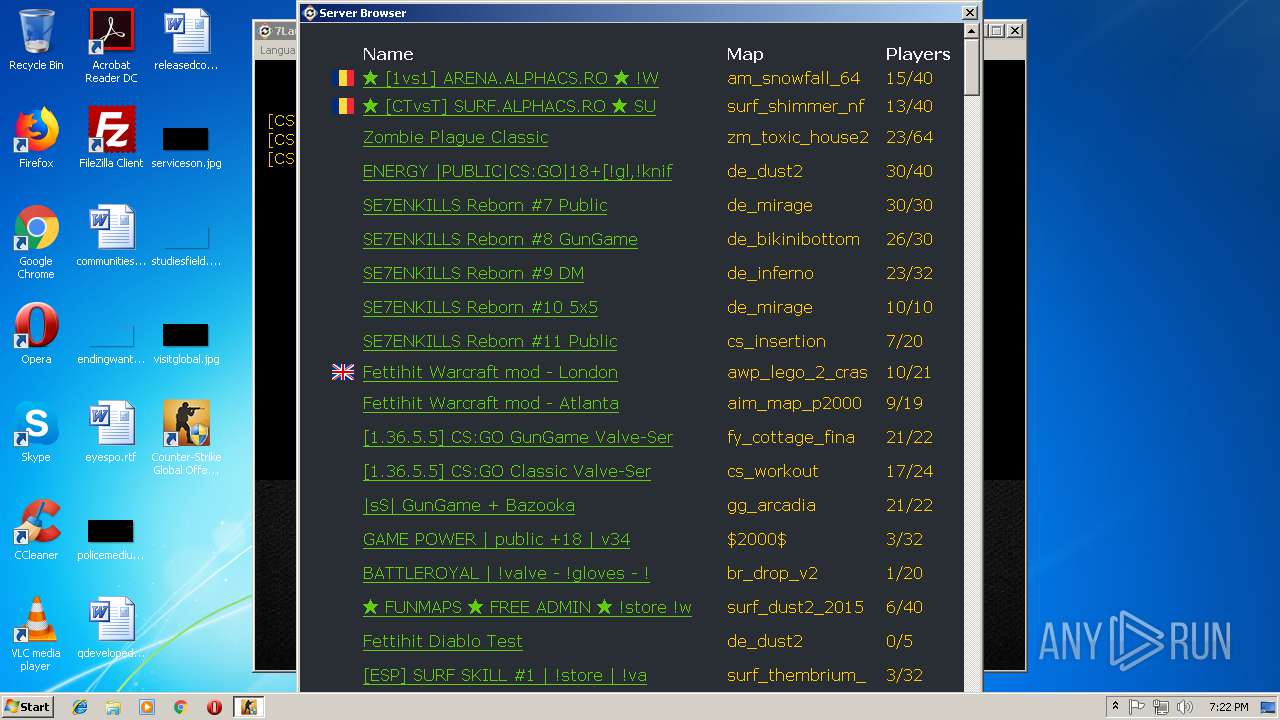Image resolution: width=1280 pixels, height=720 pixels.
Task: Click the network tray icon
Action: pyautogui.click(x=1161, y=707)
